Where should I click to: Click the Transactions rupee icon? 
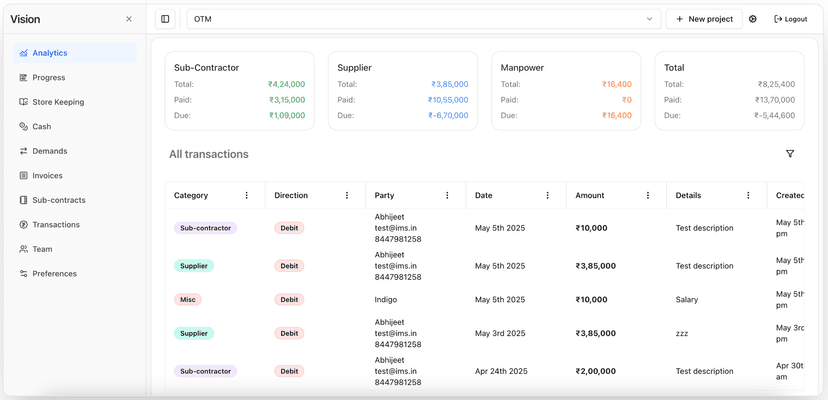point(23,225)
